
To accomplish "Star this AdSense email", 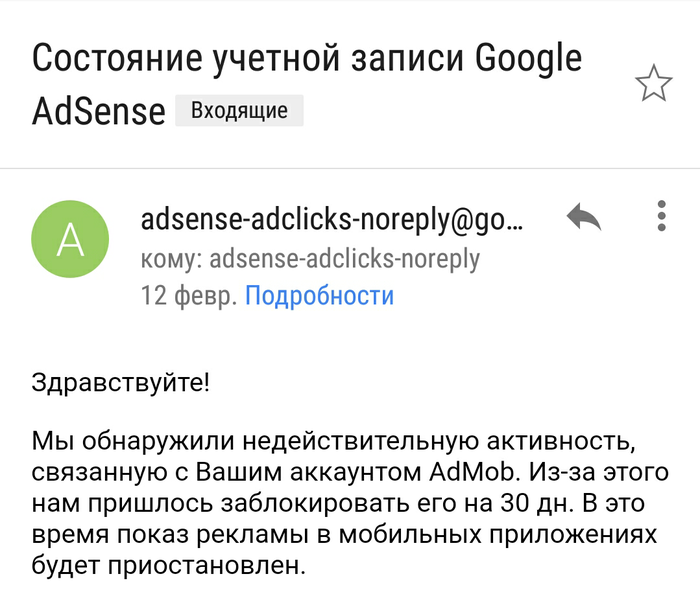I will click(653, 83).
